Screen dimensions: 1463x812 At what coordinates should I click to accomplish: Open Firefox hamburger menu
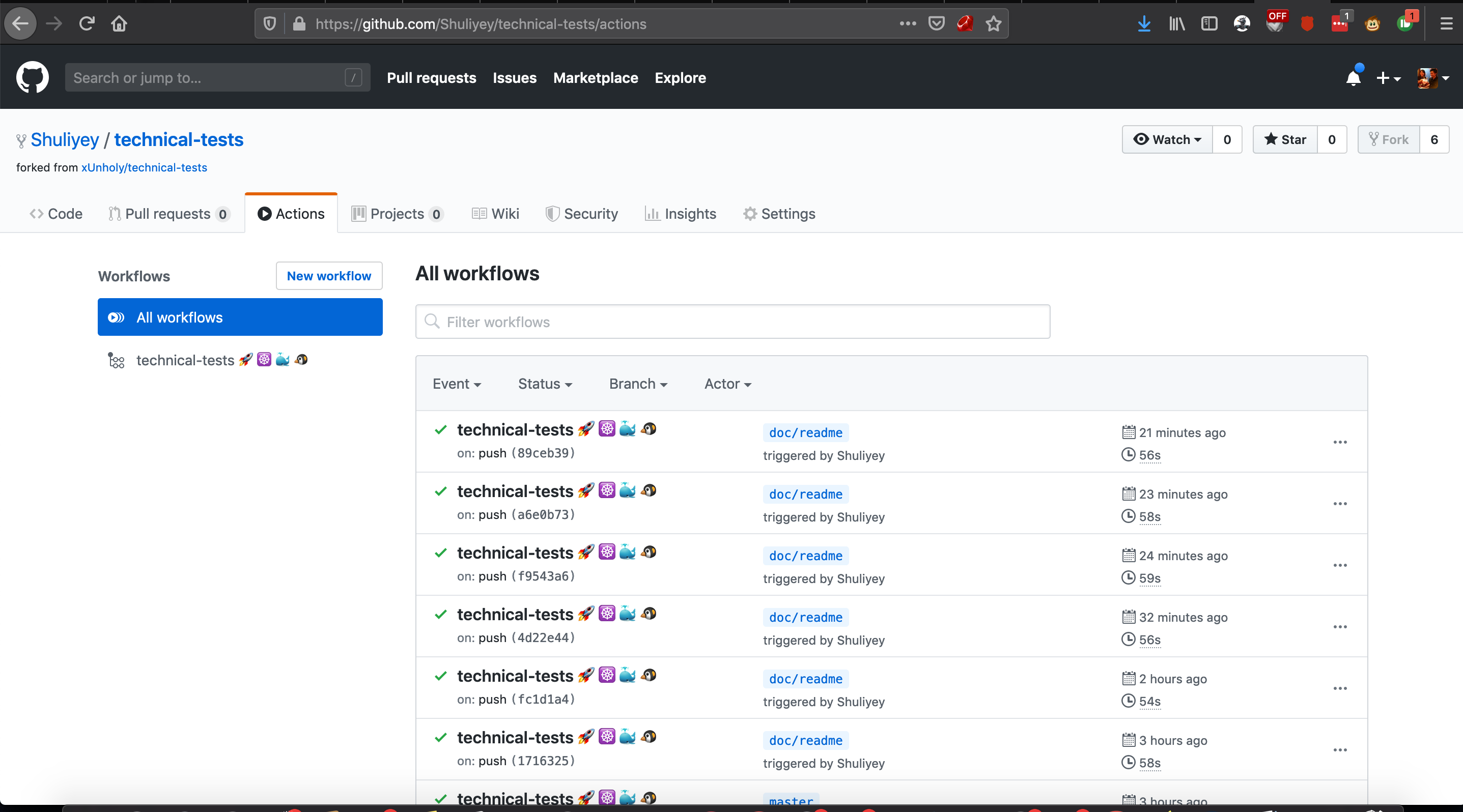pyautogui.click(x=1446, y=24)
